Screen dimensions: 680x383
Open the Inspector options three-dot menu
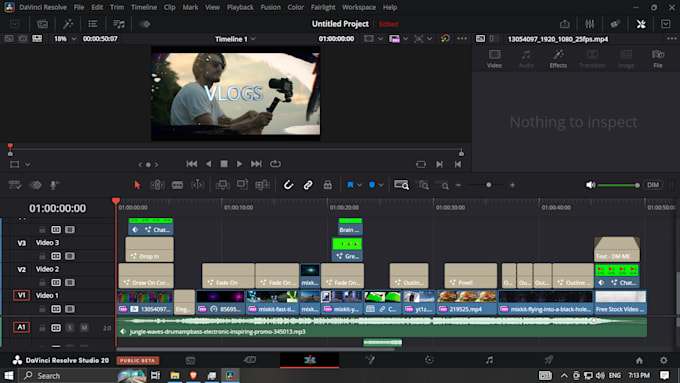click(x=672, y=39)
